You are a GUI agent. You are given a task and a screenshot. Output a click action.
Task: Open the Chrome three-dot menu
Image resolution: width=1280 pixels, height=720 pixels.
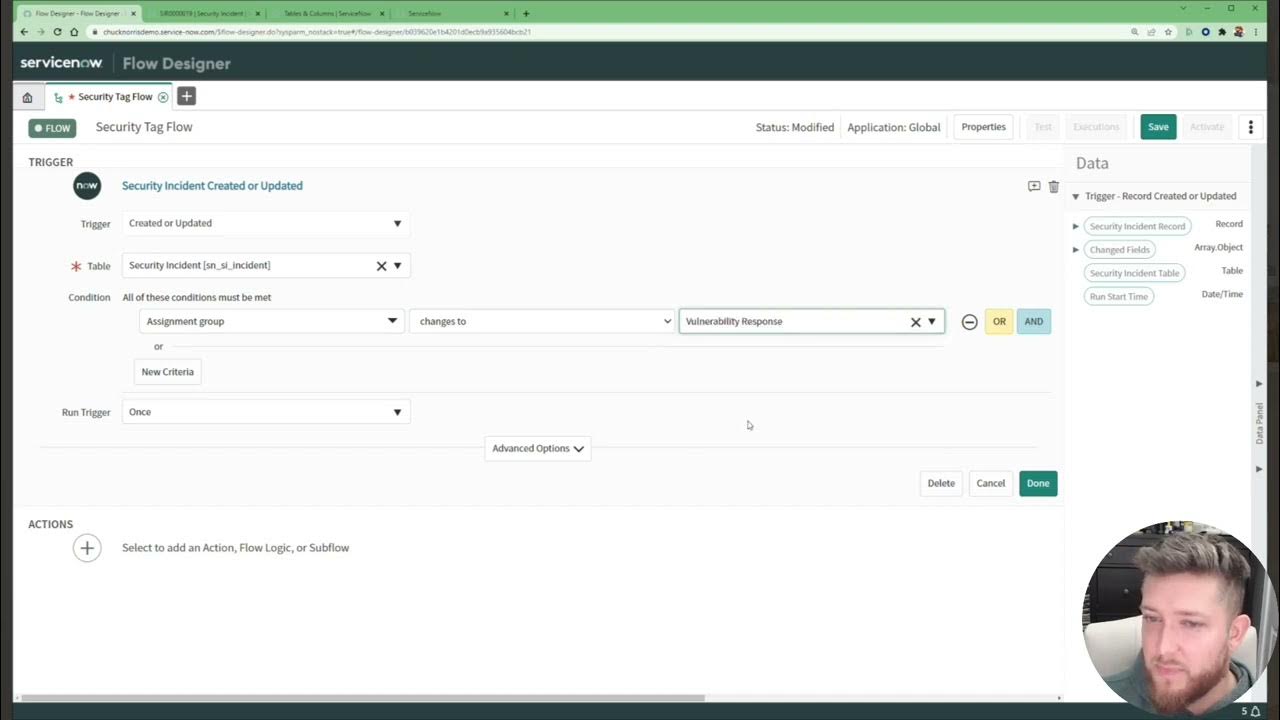tap(1256, 32)
